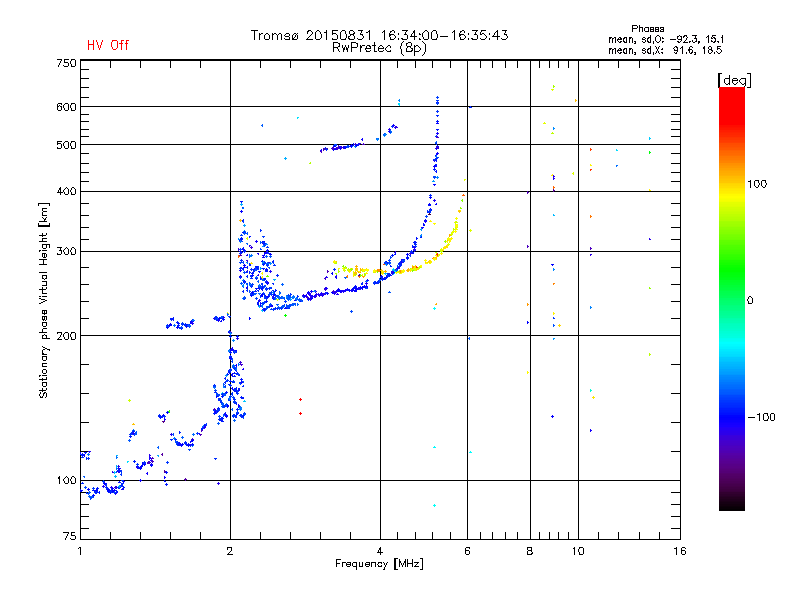Click the '[deg]' colorbar unit label
Image resolution: width=800 pixels, height=600 pixels.
coord(734,80)
